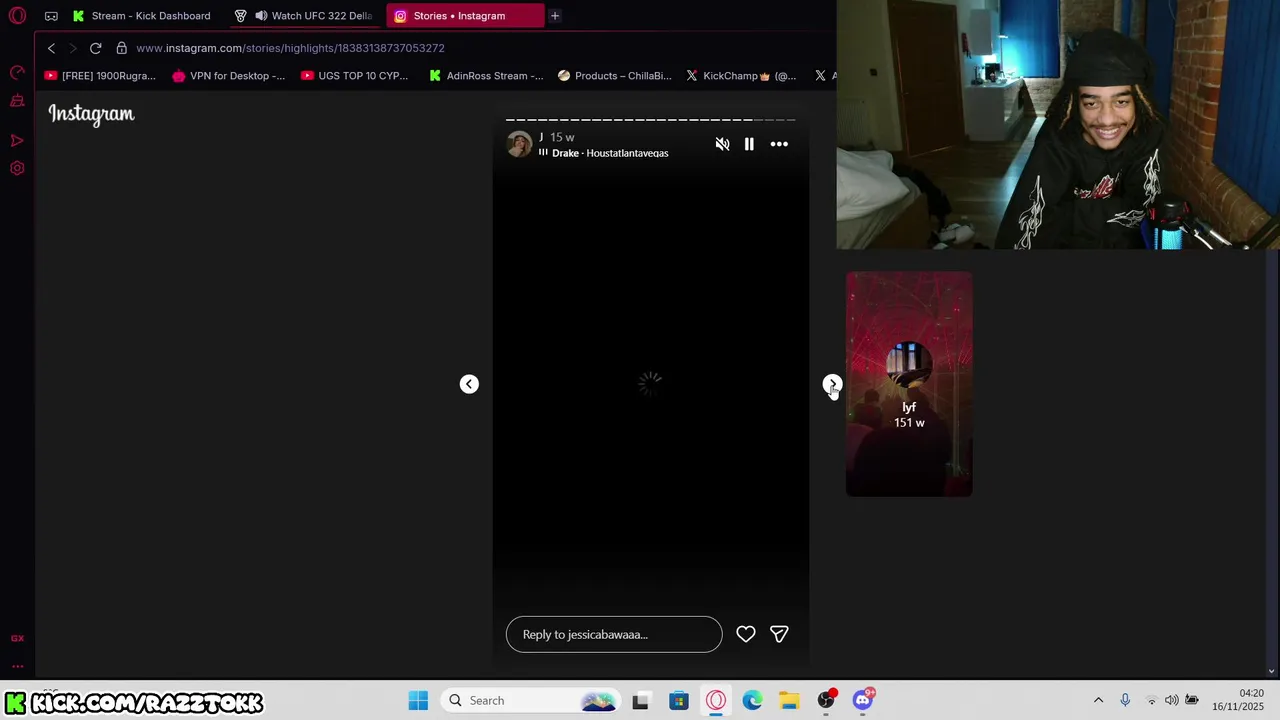Click the taskbar Search box
Screen dimensions: 1280x720
(532, 700)
